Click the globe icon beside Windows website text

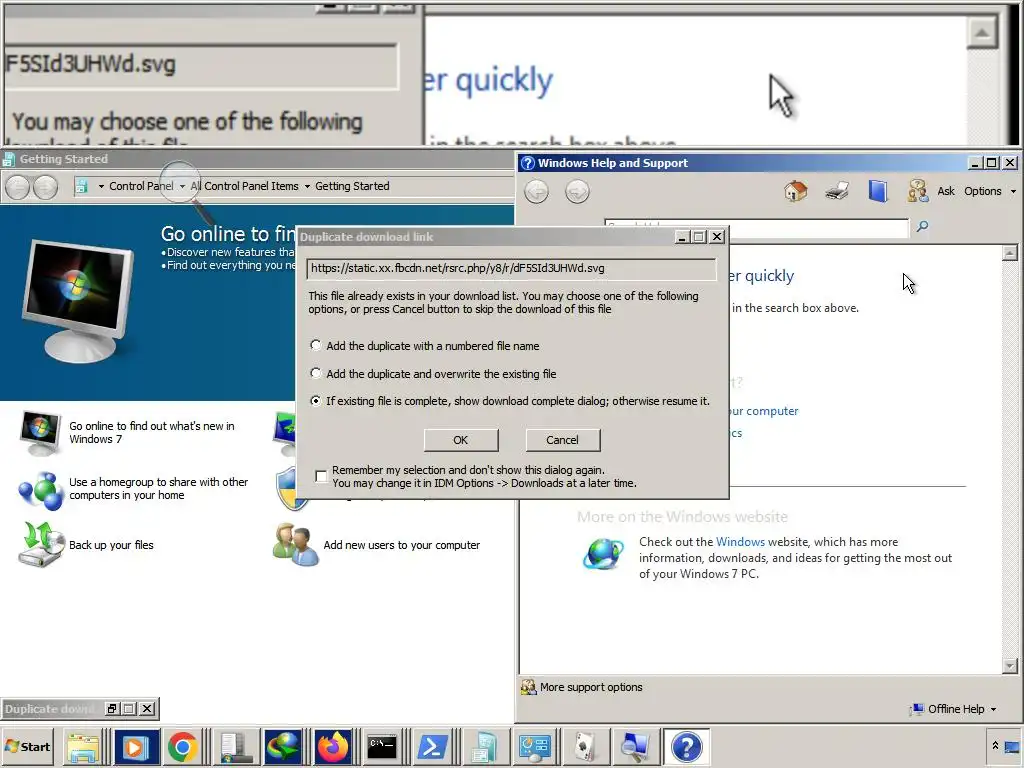(603, 554)
